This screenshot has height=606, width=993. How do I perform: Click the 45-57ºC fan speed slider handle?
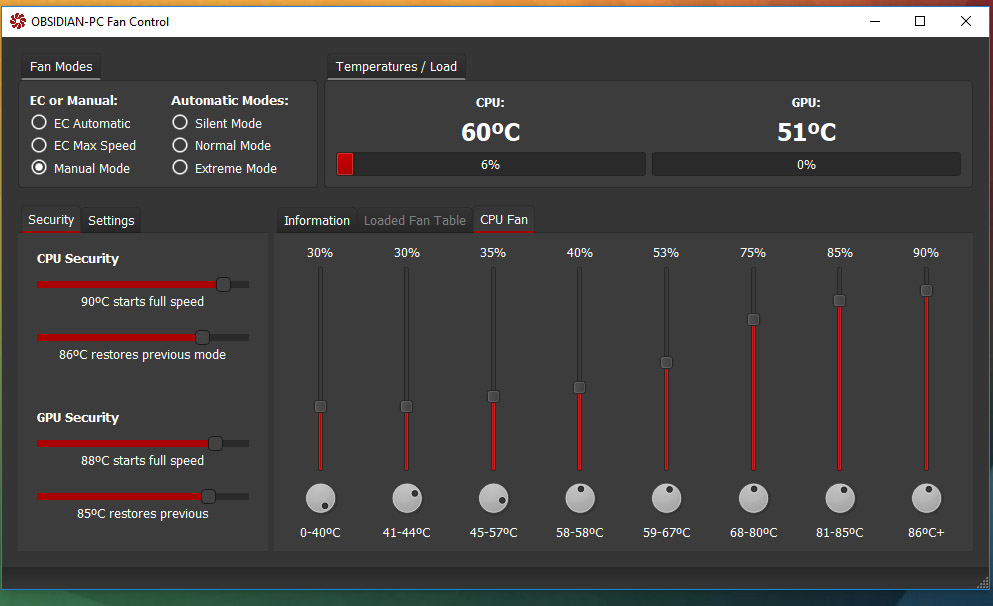point(493,396)
